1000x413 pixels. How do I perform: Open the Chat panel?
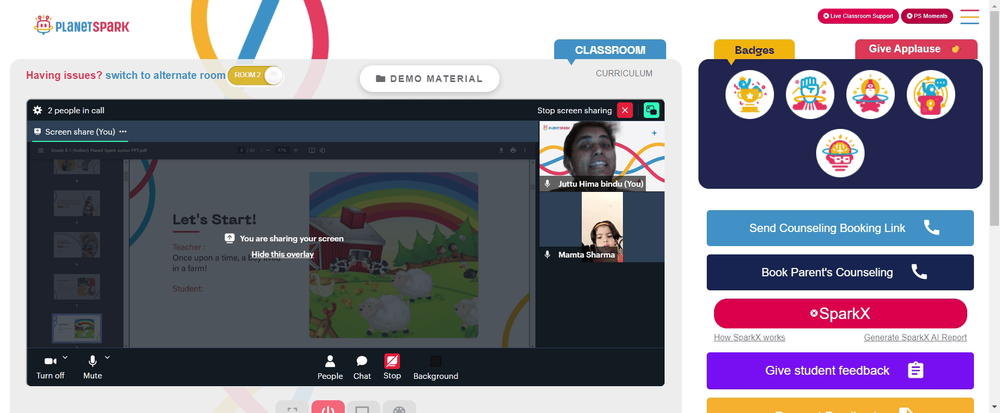pos(362,368)
